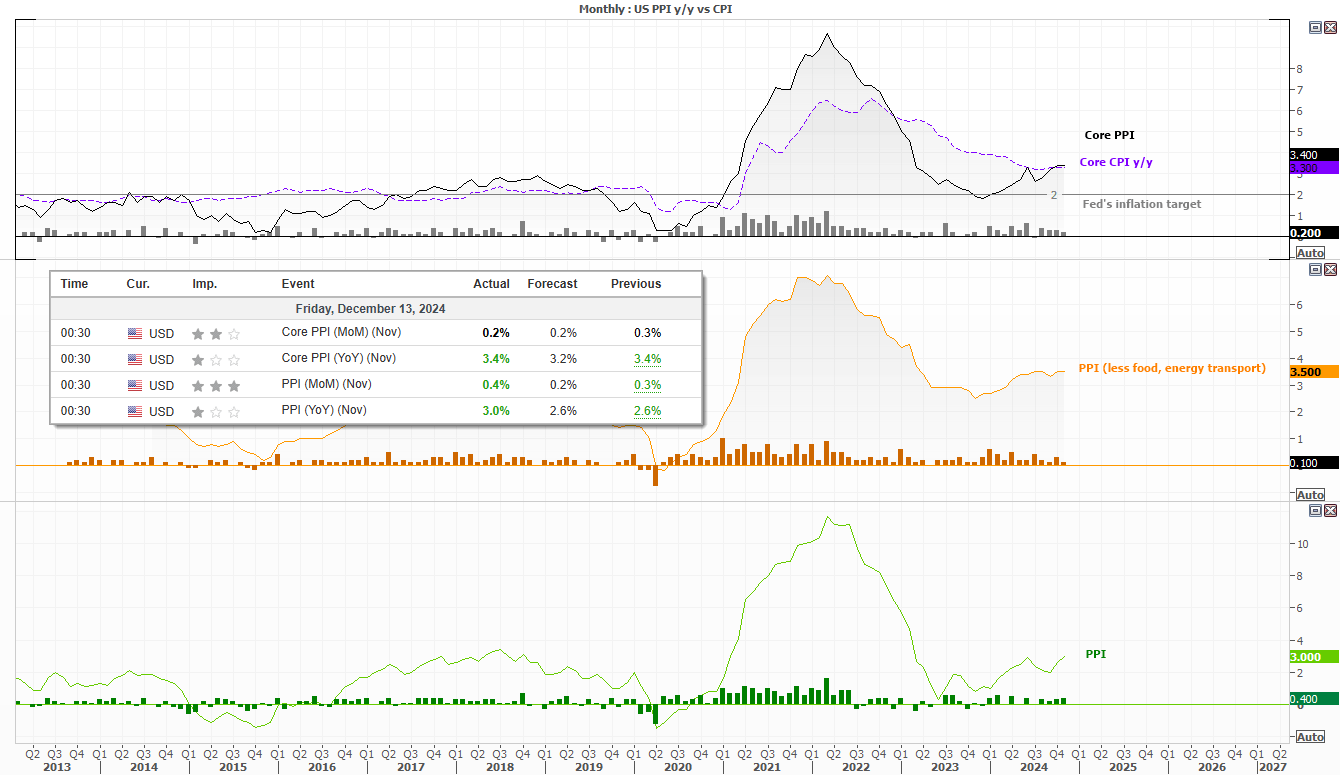Click the Actual column header
The image size is (1340, 775).
[x=491, y=284]
